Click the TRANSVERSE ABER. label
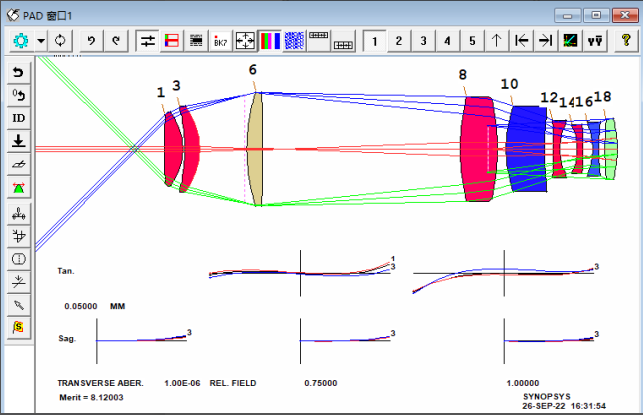The image size is (643, 415). [100, 383]
